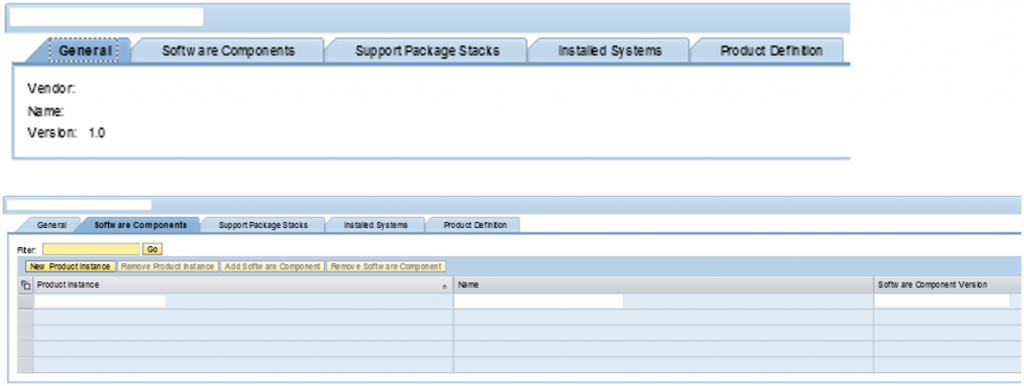The height and width of the screenshot is (386, 1024).
Task: Click the Name column header
Action: (664, 285)
